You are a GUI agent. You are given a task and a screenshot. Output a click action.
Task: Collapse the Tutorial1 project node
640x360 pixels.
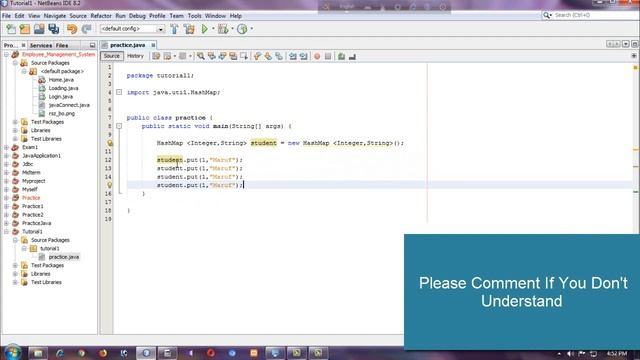(x=7, y=231)
